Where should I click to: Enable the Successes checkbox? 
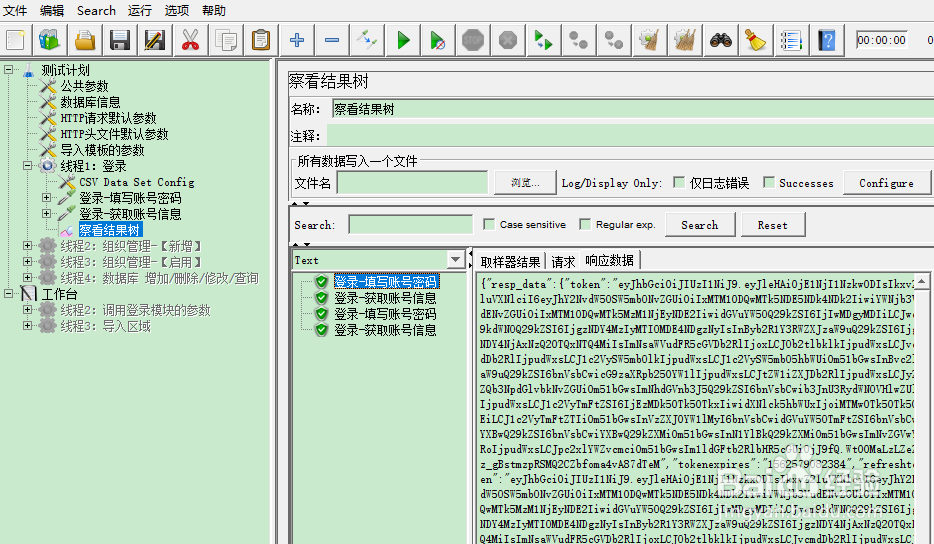coord(769,182)
